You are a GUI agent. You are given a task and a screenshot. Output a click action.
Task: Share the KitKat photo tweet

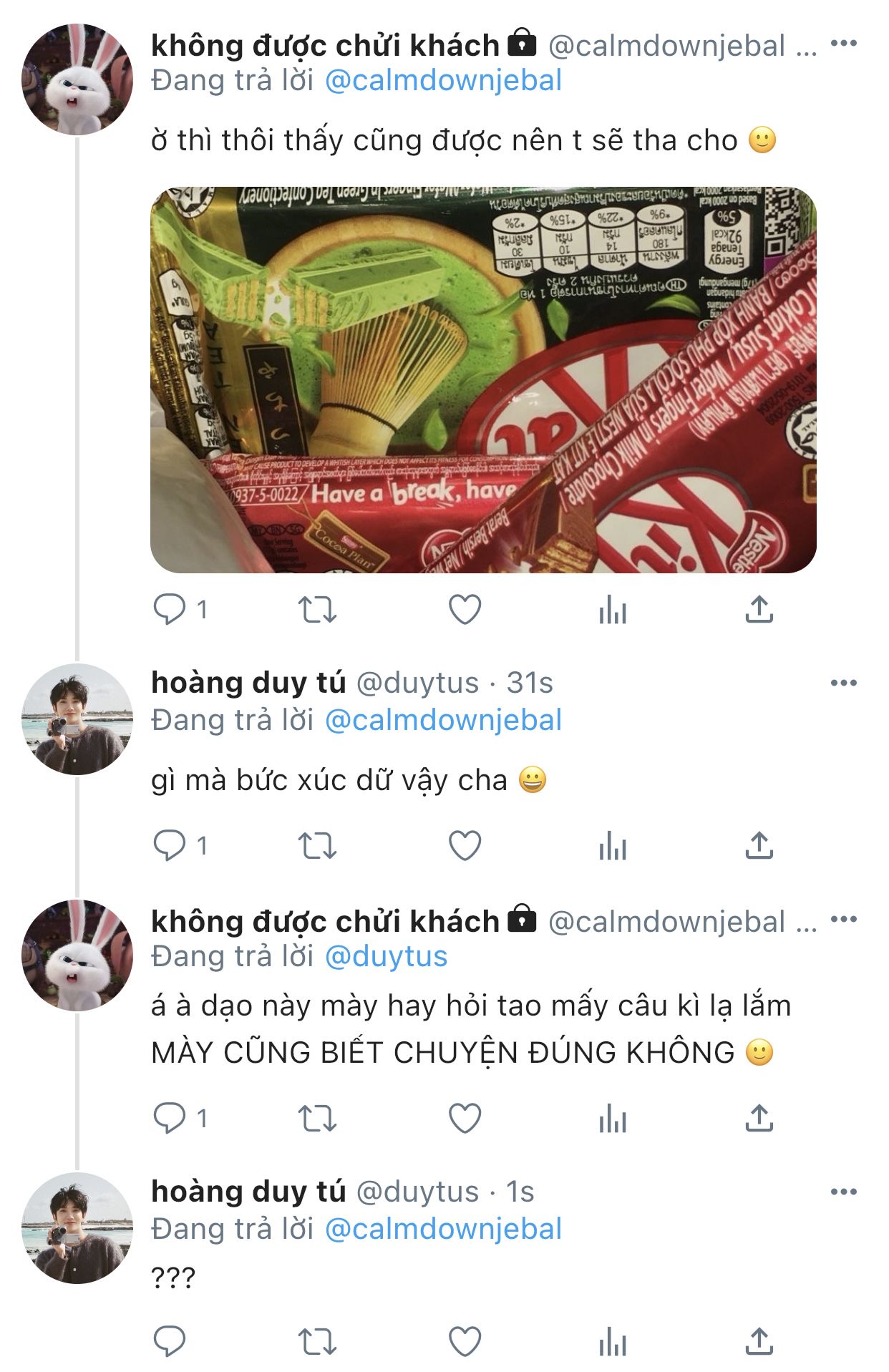[759, 609]
